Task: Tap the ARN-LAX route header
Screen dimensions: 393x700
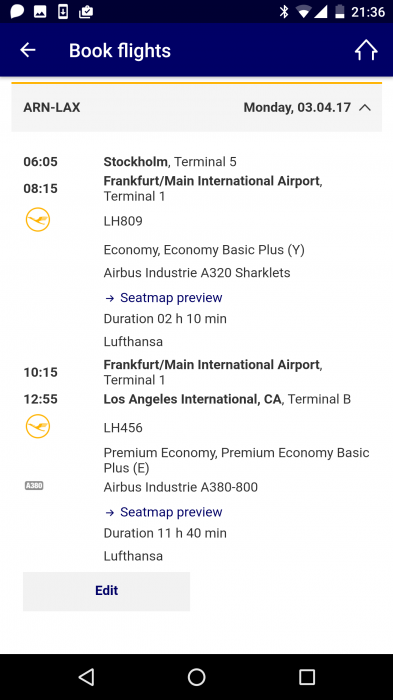Action: click(x=52, y=108)
